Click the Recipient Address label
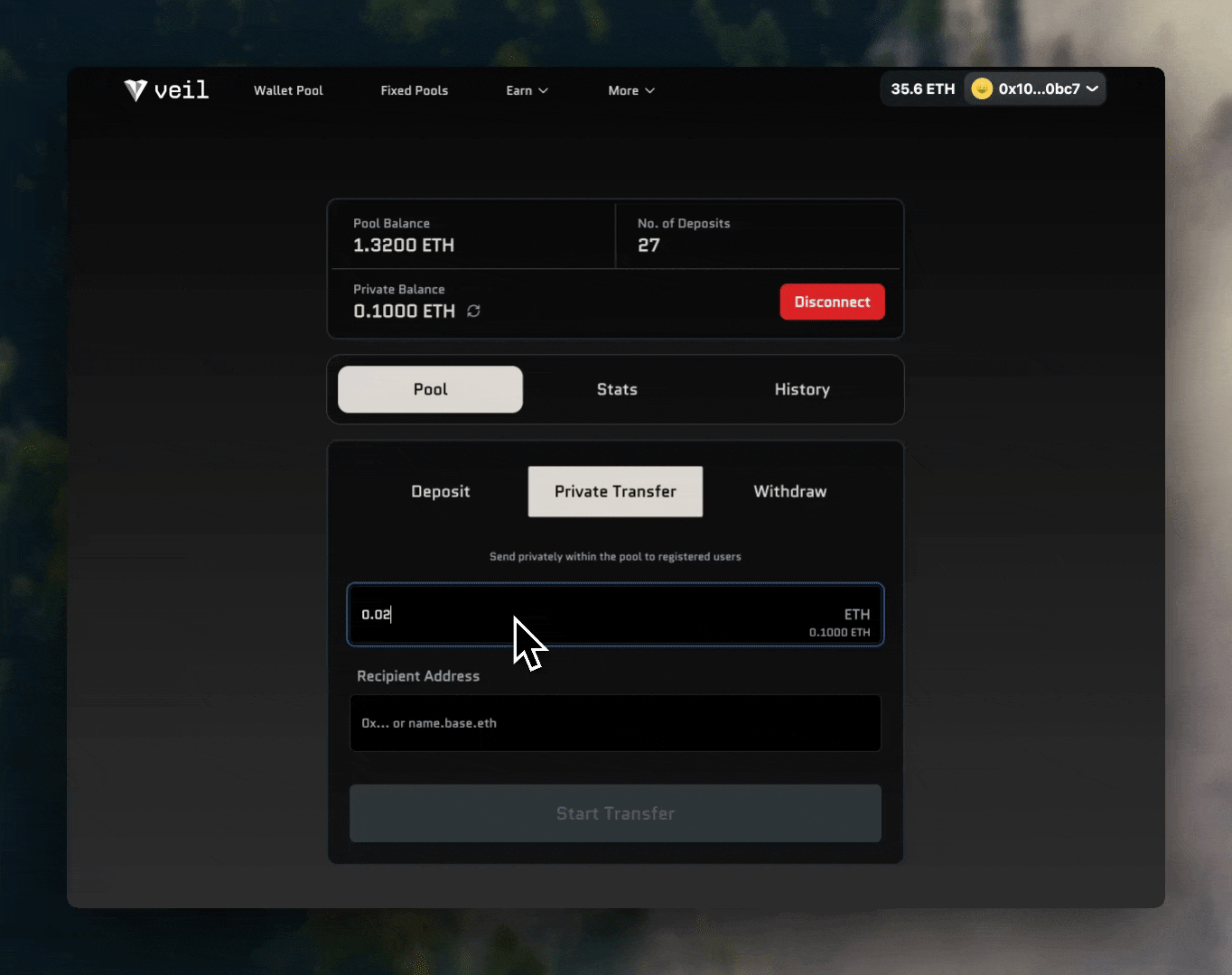Viewport: 1232px width, 975px height. [418, 676]
